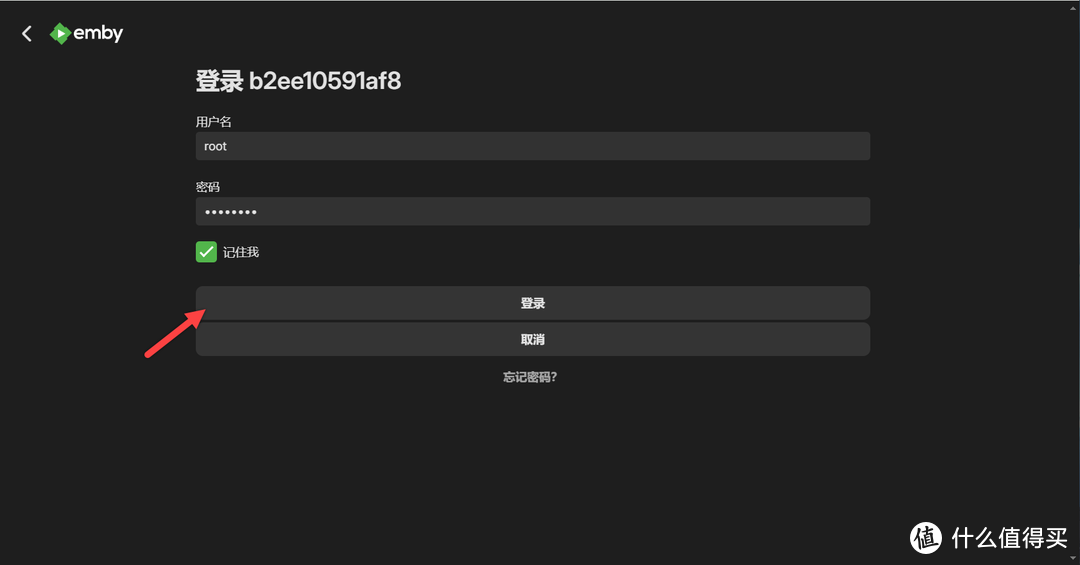Submit with the 登录 button
The width and height of the screenshot is (1080, 565).
coord(532,303)
